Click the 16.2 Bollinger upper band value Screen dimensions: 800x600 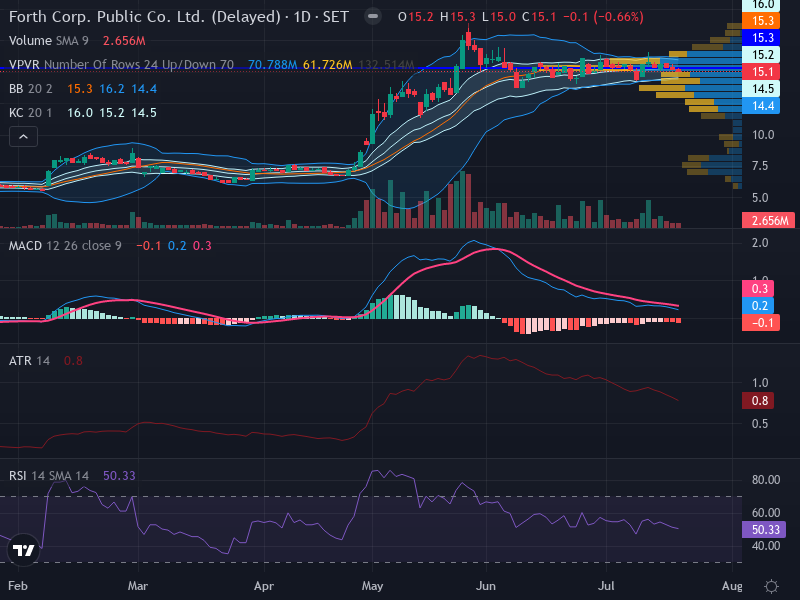(x=112, y=89)
